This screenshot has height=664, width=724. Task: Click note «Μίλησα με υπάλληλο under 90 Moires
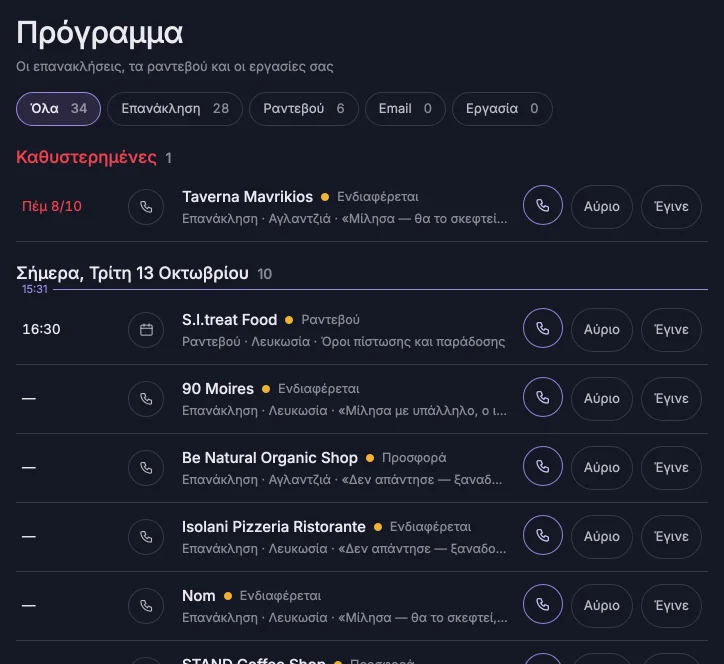coord(422,410)
